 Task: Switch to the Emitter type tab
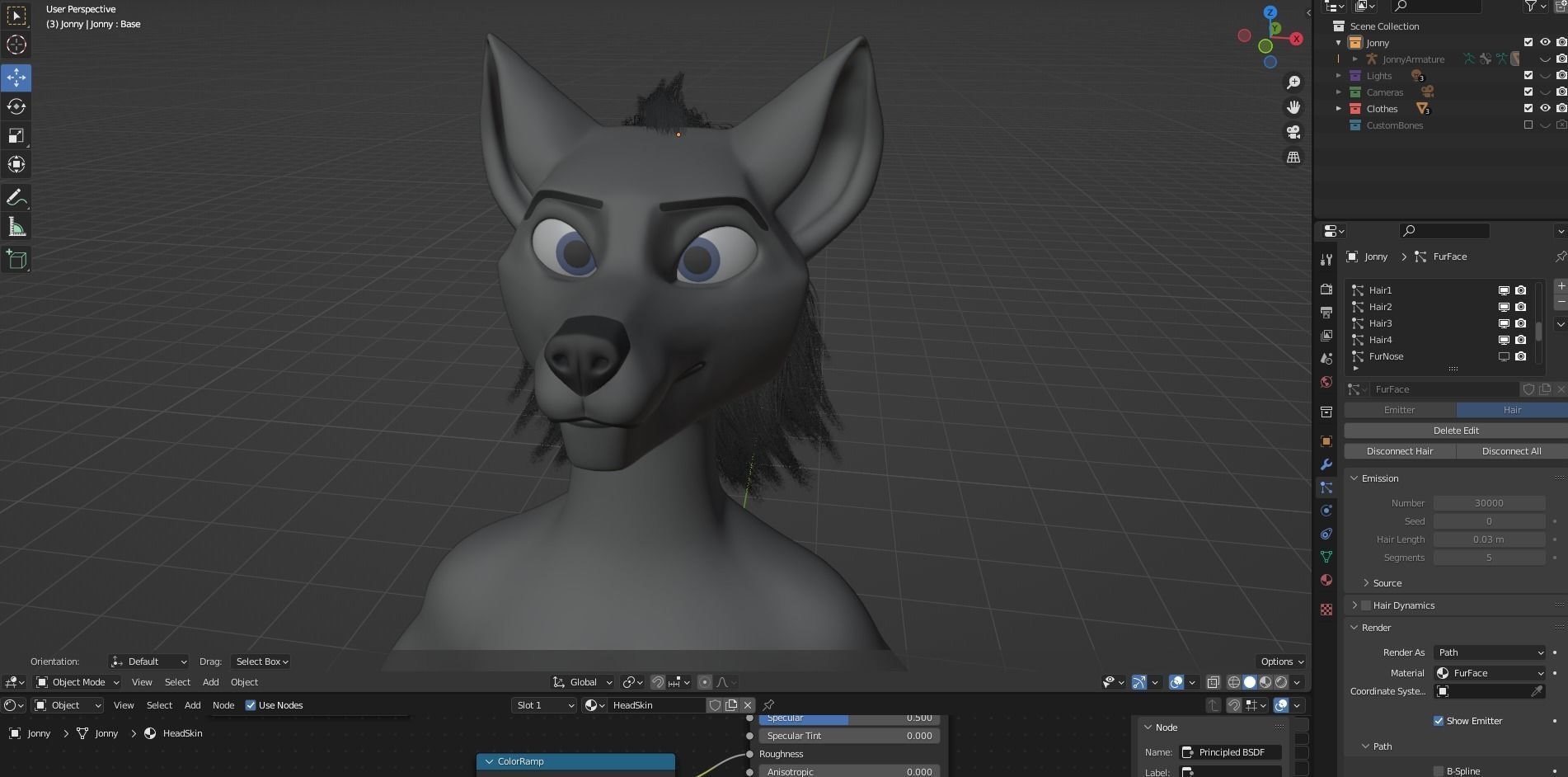pyautogui.click(x=1400, y=410)
